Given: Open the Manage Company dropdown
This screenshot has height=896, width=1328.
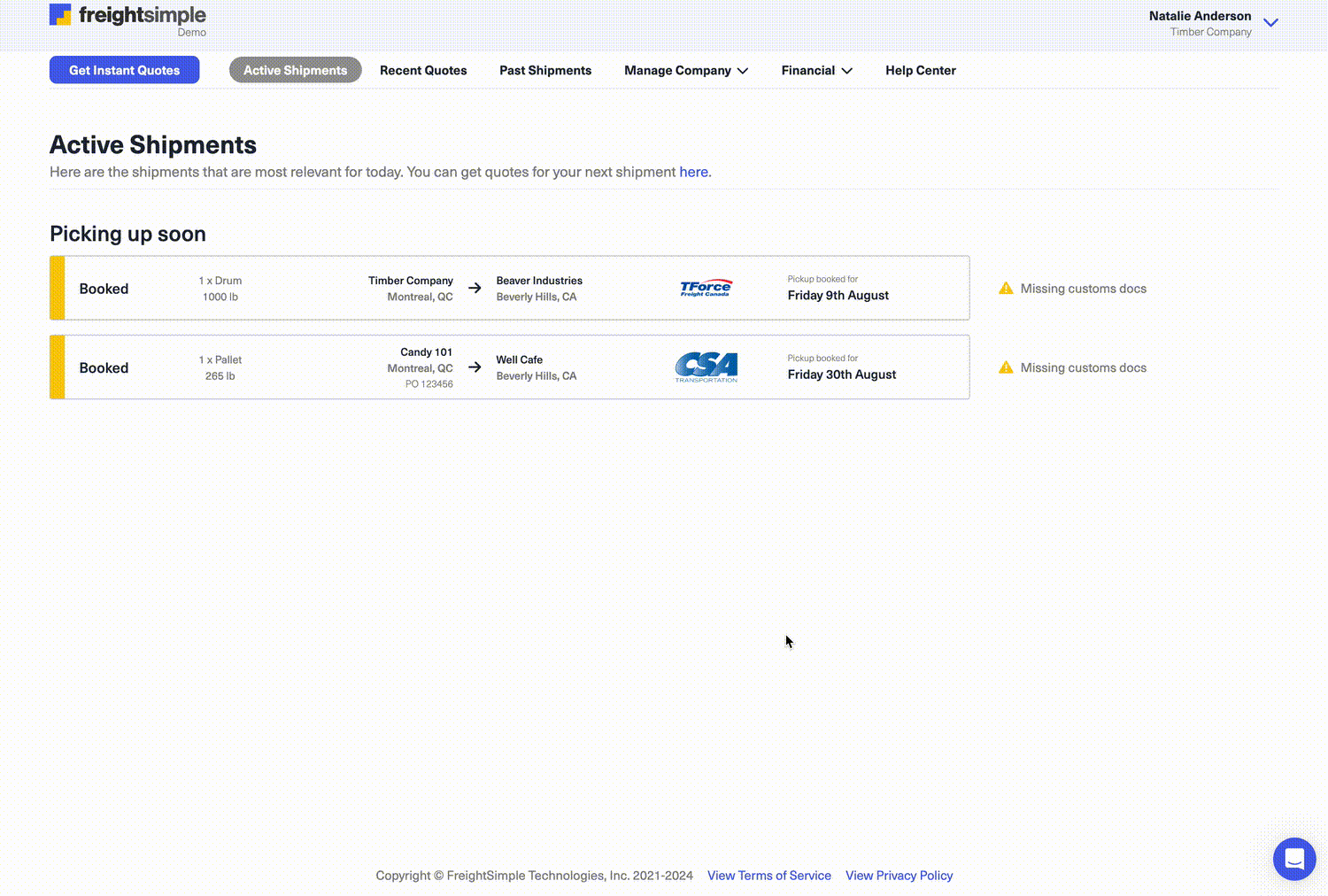Looking at the screenshot, I should [x=685, y=70].
